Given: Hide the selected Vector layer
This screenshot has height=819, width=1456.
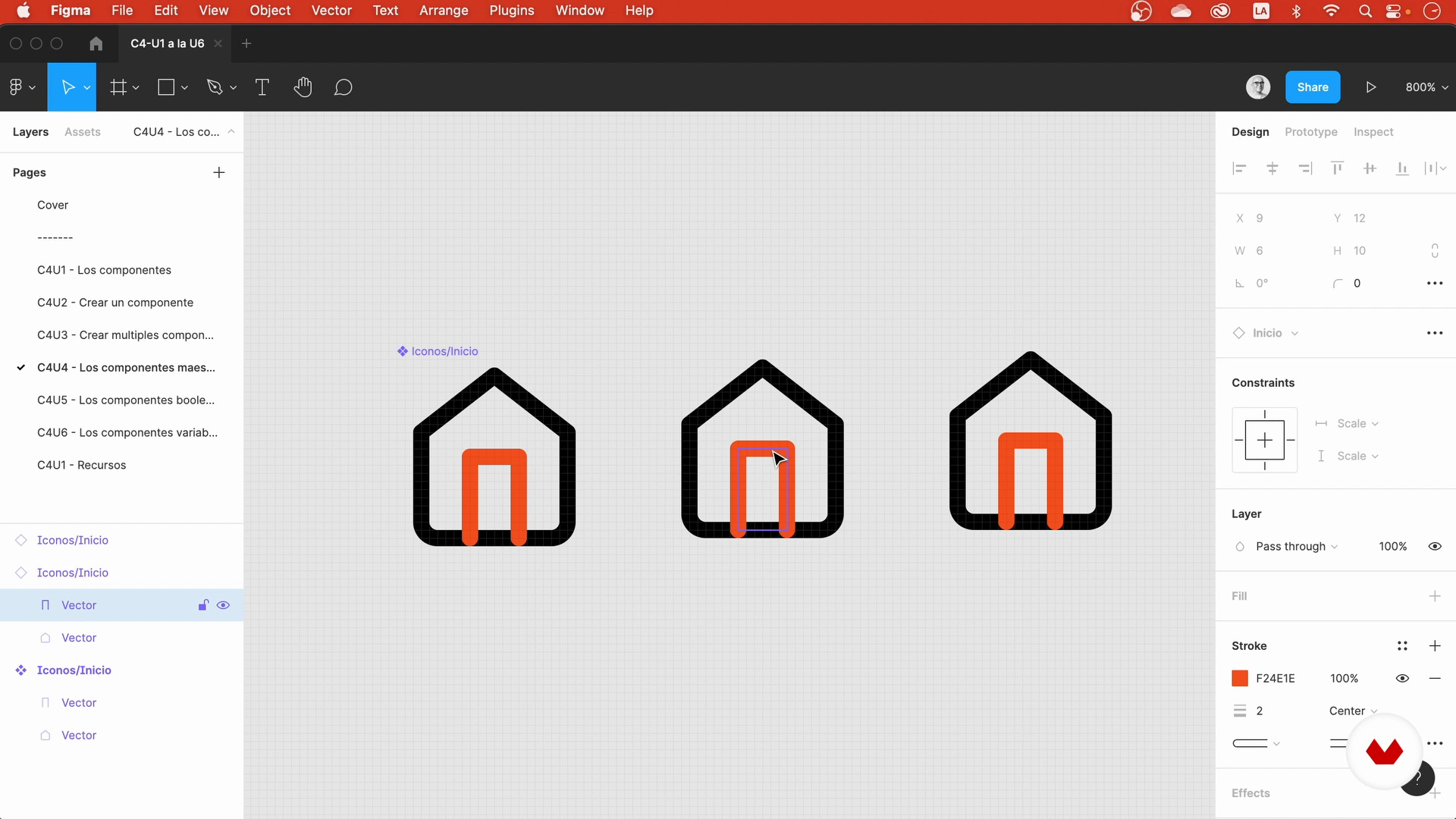Looking at the screenshot, I should pos(223,605).
